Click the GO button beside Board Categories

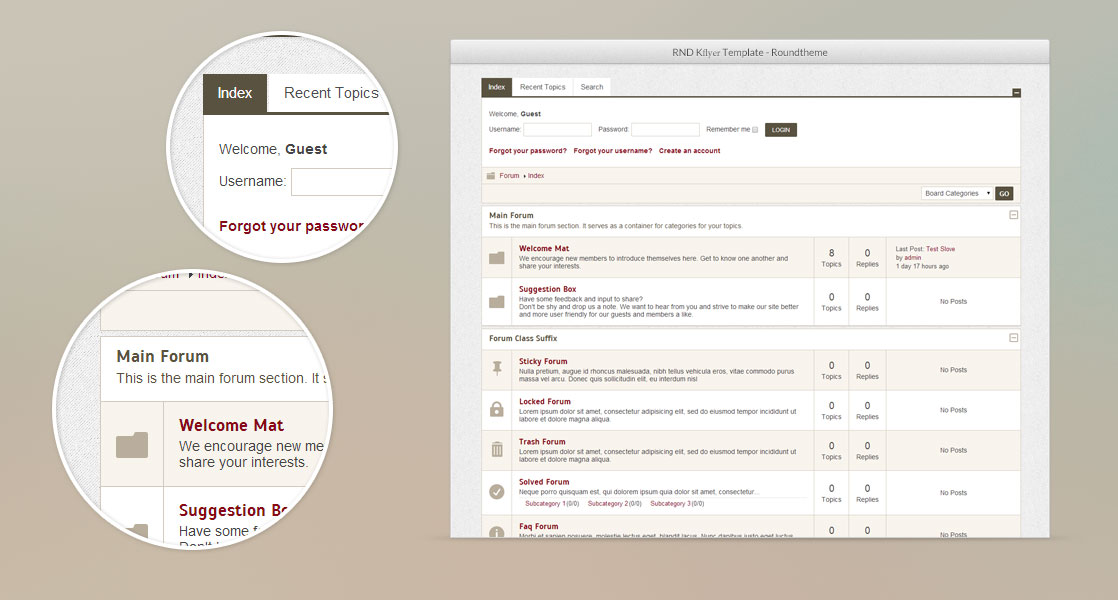click(1004, 194)
